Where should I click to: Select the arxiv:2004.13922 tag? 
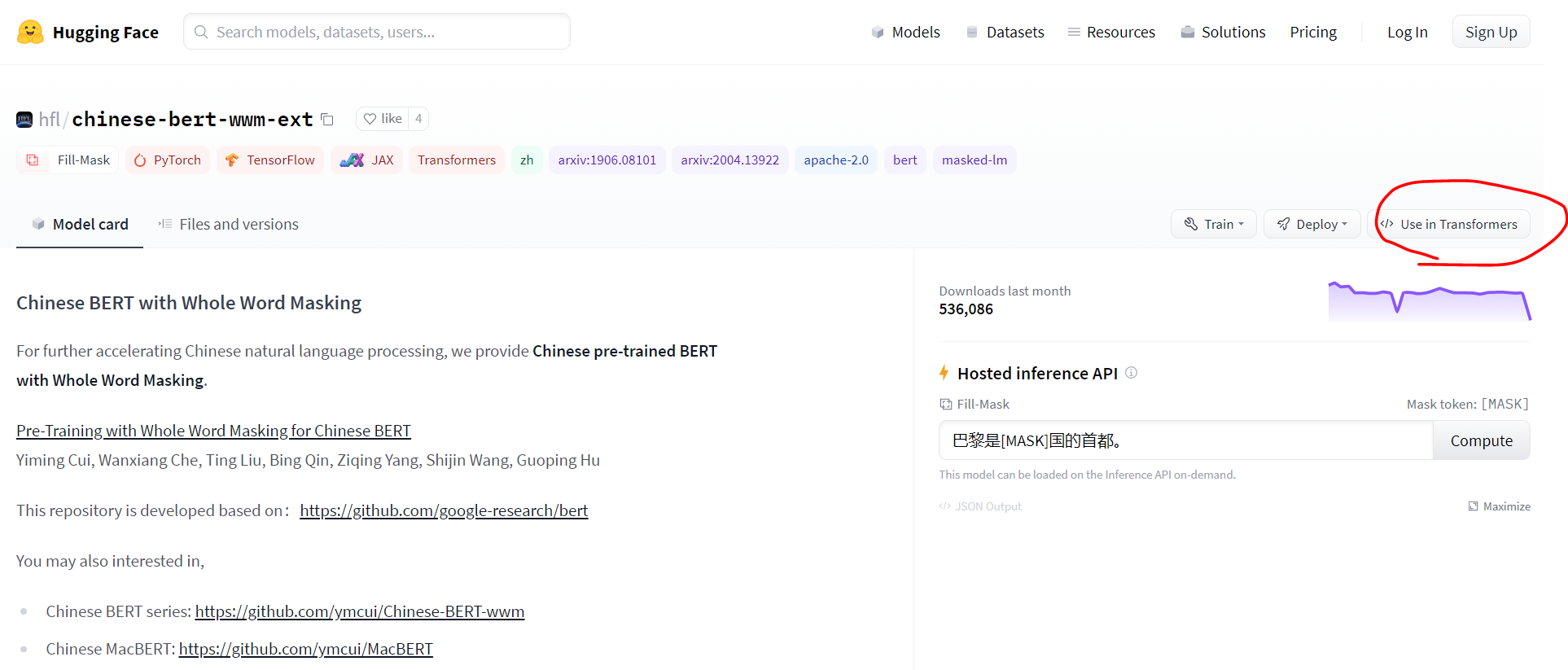(x=729, y=160)
